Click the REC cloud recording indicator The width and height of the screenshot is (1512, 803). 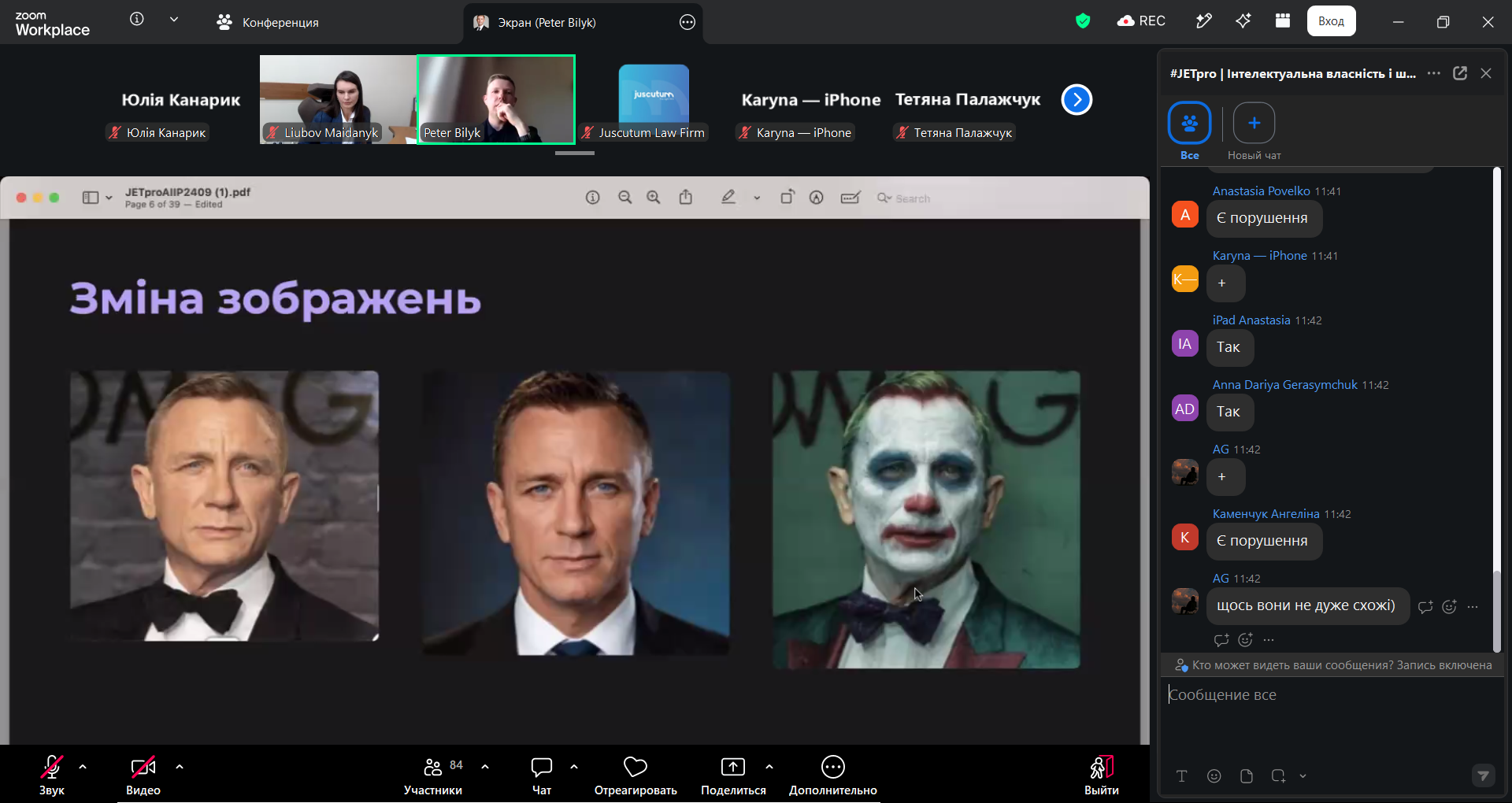point(1141,21)
